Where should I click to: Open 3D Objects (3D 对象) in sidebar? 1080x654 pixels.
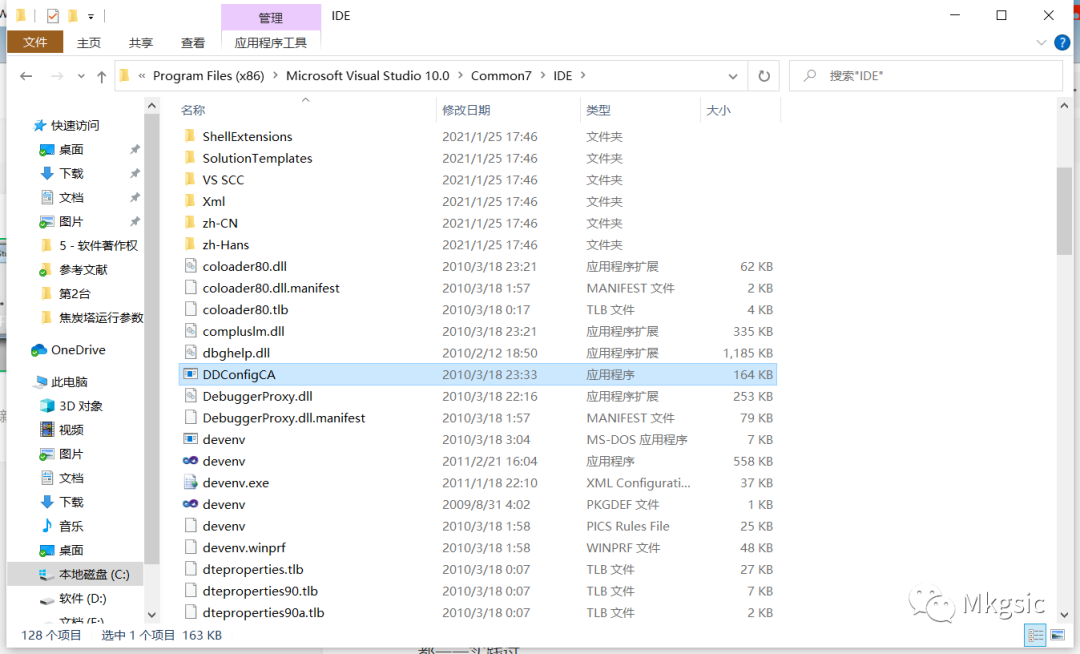[81, 405]
